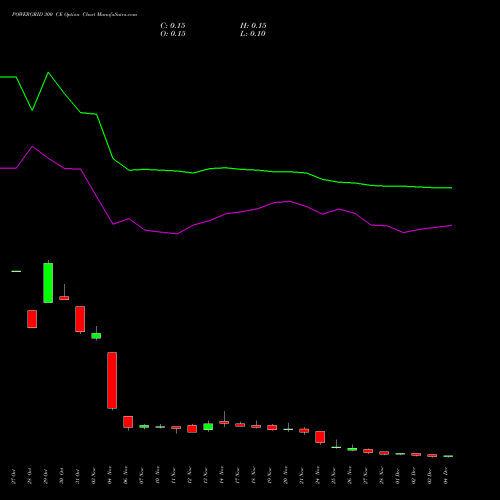Screen dimensions: 500x500
Task: Click the 29 Oct date label
Action: pyautogui.click(x=46, y=476)
